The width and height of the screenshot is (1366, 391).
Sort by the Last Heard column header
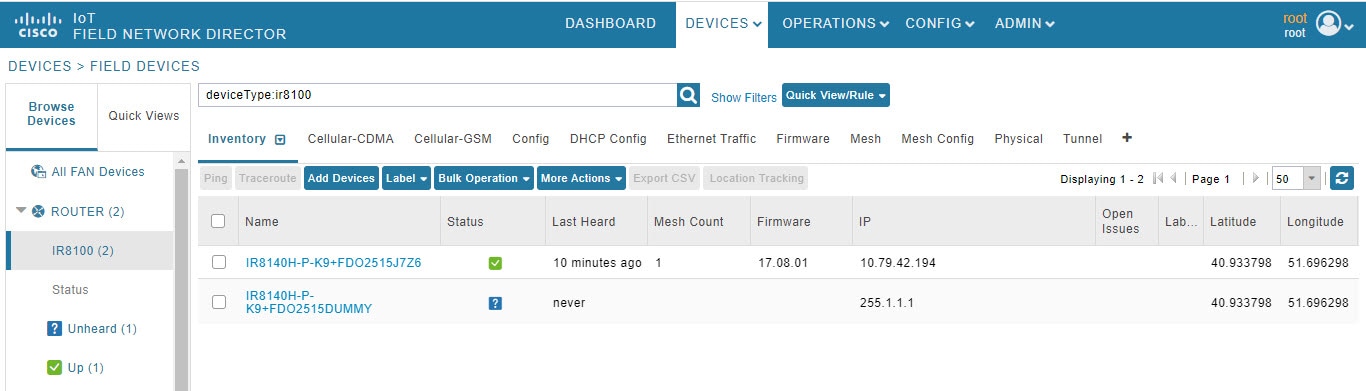(x=583, y=221)
